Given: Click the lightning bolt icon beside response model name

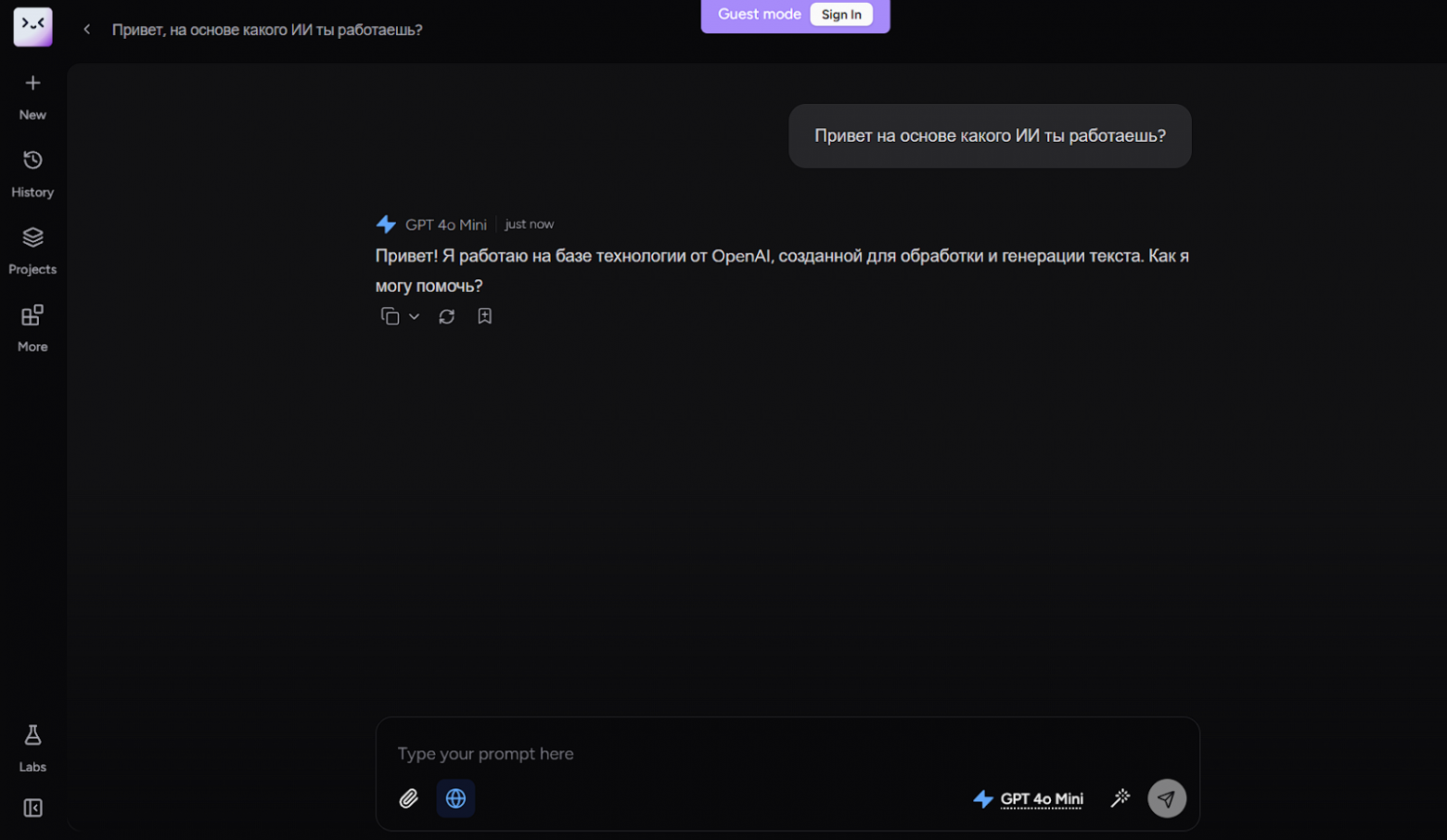Looking at the screenshot, I should [x=386, y=224].
